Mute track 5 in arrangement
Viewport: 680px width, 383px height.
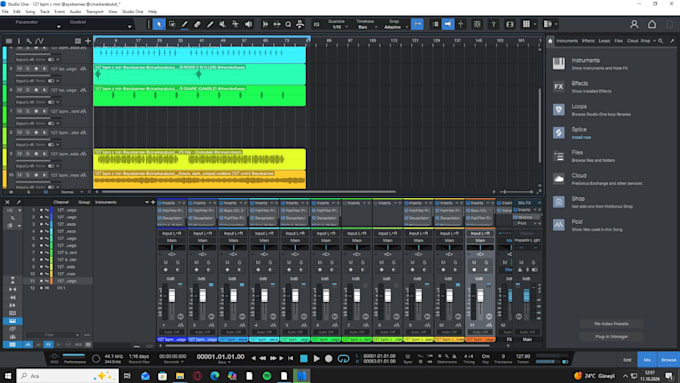coord(19,69)
